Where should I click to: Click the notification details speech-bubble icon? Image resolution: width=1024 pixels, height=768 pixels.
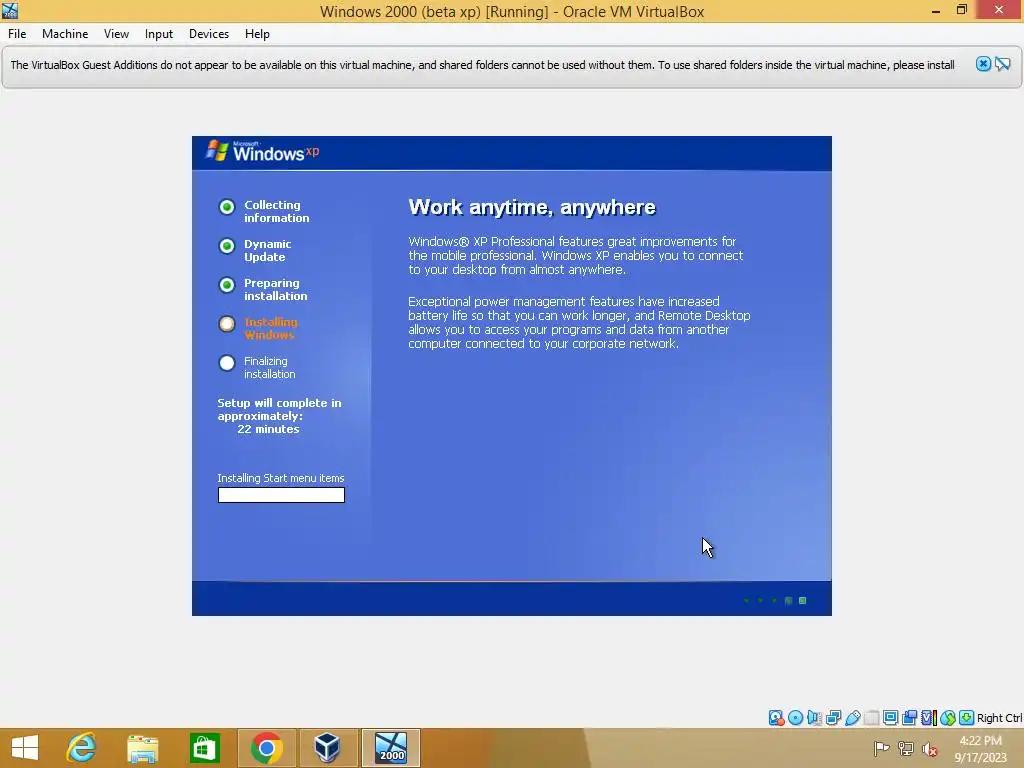[1003, 64]
